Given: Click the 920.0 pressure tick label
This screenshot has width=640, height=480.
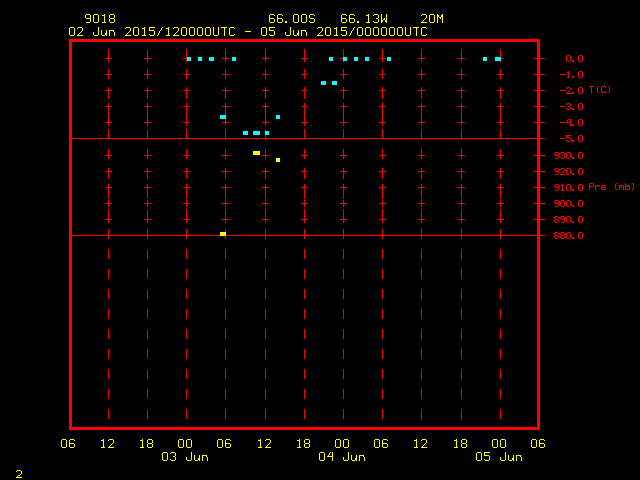Looking at the screenshot, I should pyautogui.click(x=569, y=171).
